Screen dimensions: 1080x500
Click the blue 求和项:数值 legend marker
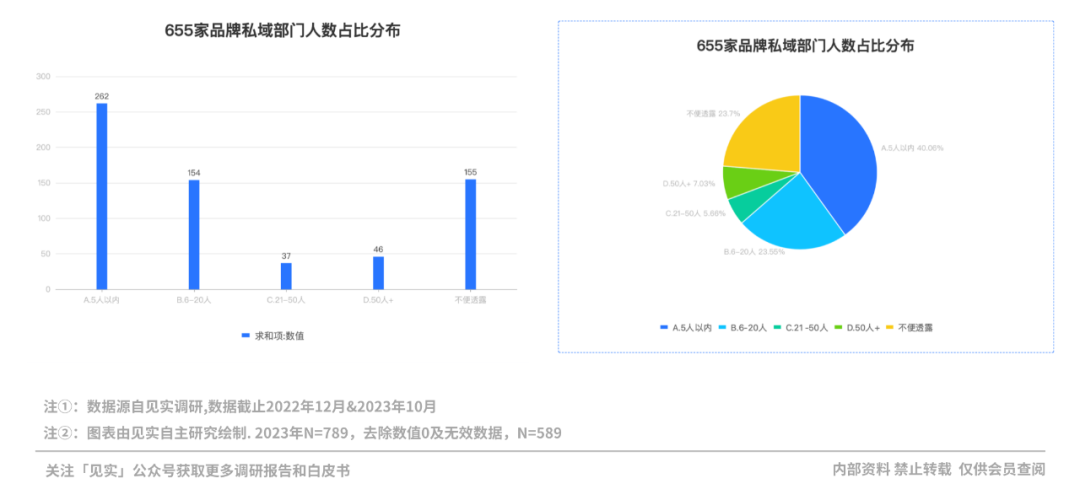(246, 336)
